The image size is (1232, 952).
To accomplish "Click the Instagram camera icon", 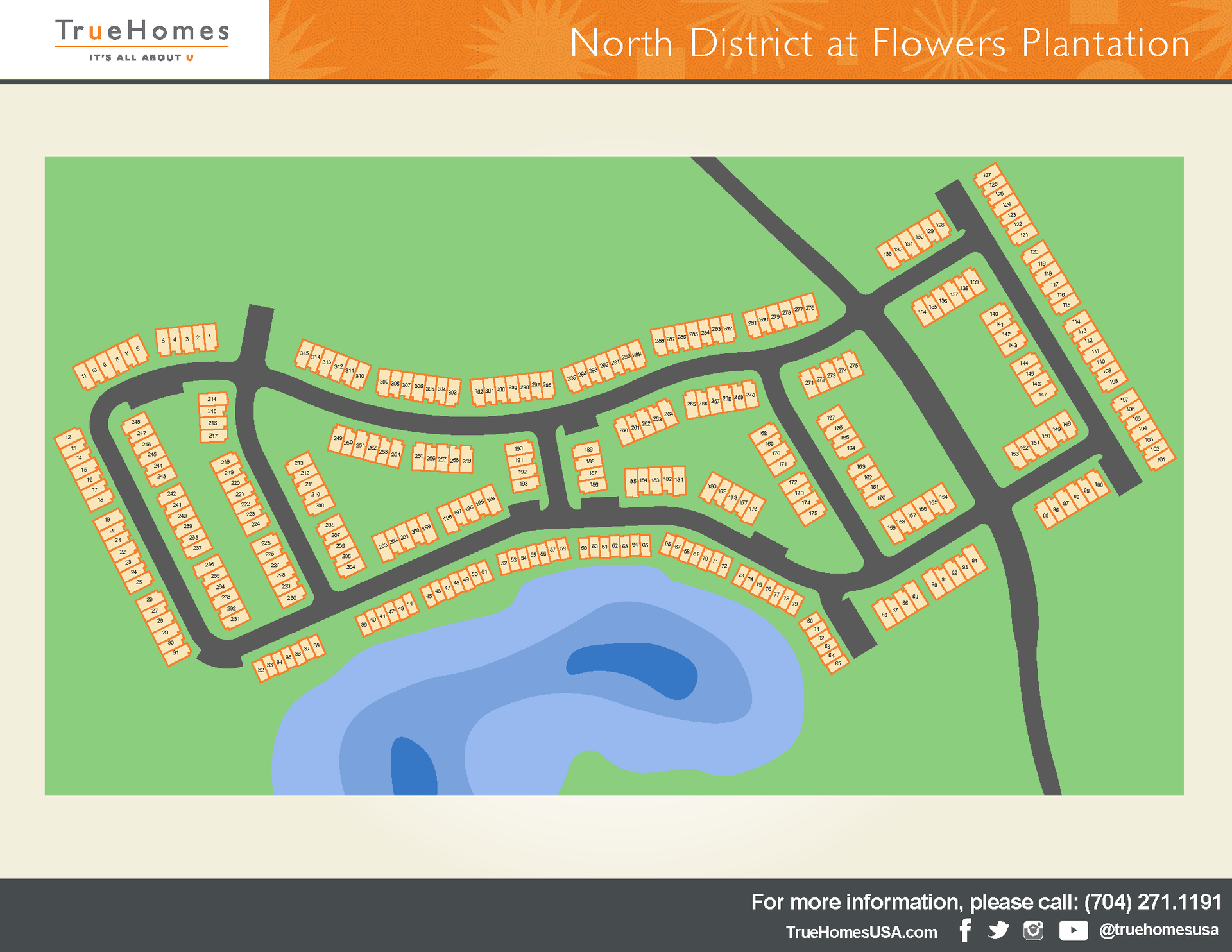I will [1033, 930].
